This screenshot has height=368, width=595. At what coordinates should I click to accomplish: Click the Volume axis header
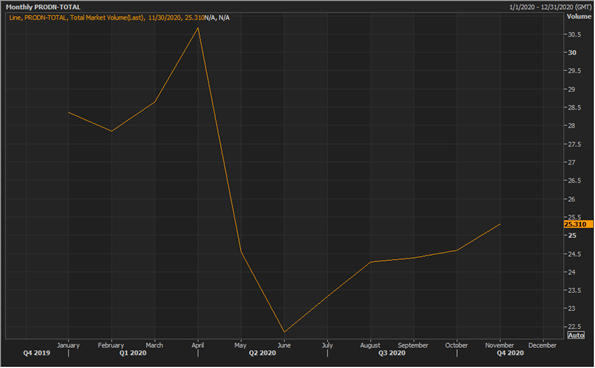coord(578,16)
